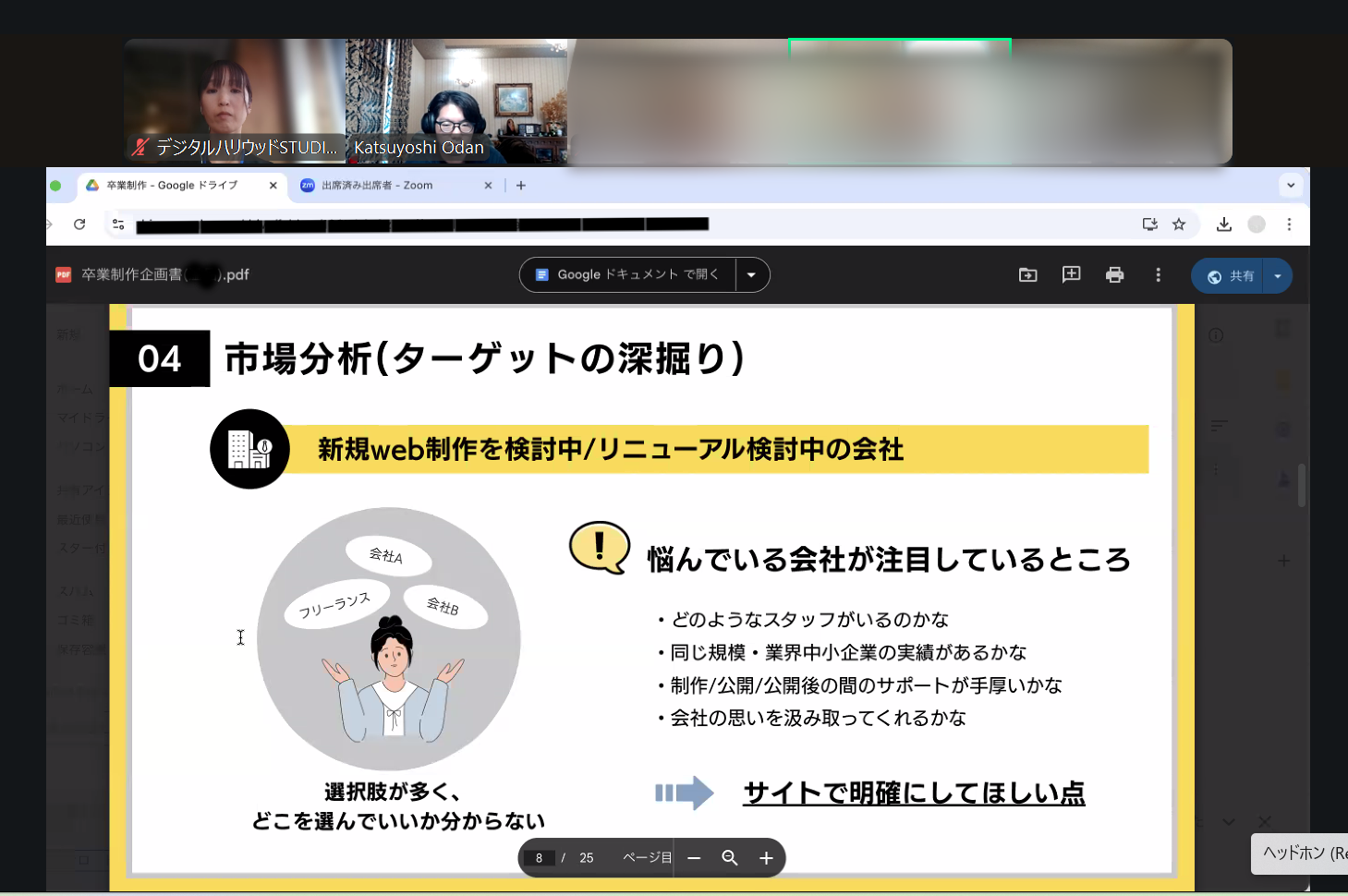Zoom in with the plus button
1348x896 pixels.
766,858
